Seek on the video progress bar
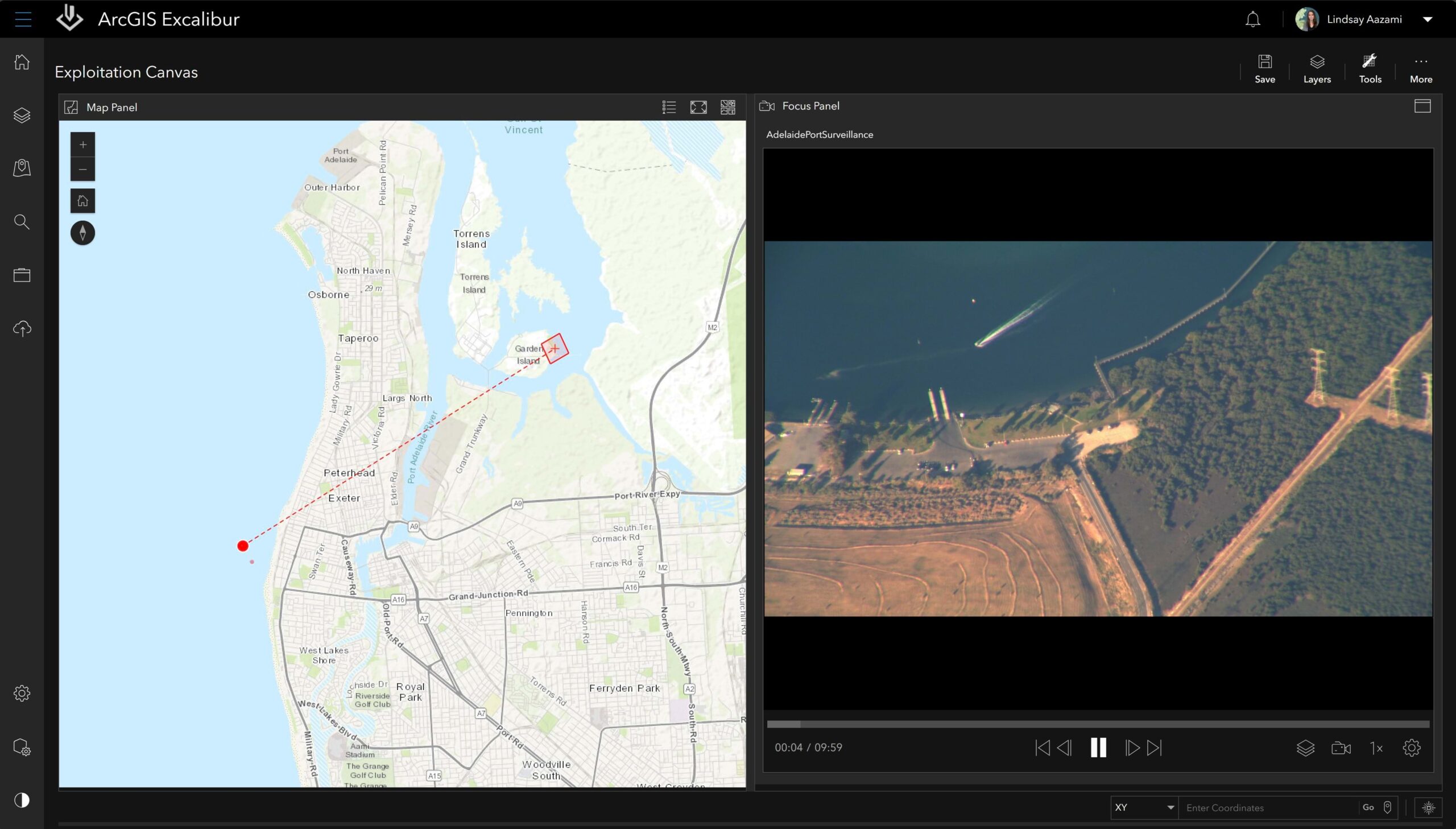Screen dimensions: 1456x829 tap(1098, 724)
